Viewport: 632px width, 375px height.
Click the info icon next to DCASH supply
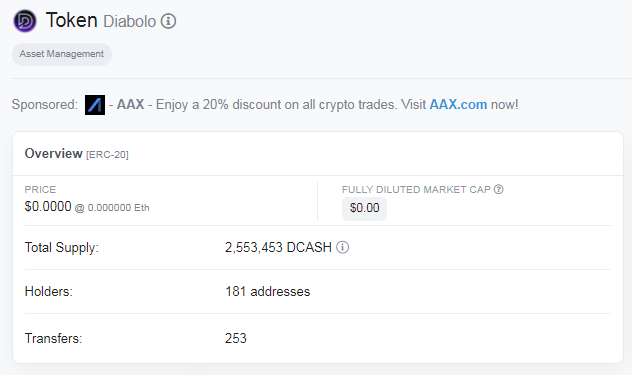pos(343,247)
